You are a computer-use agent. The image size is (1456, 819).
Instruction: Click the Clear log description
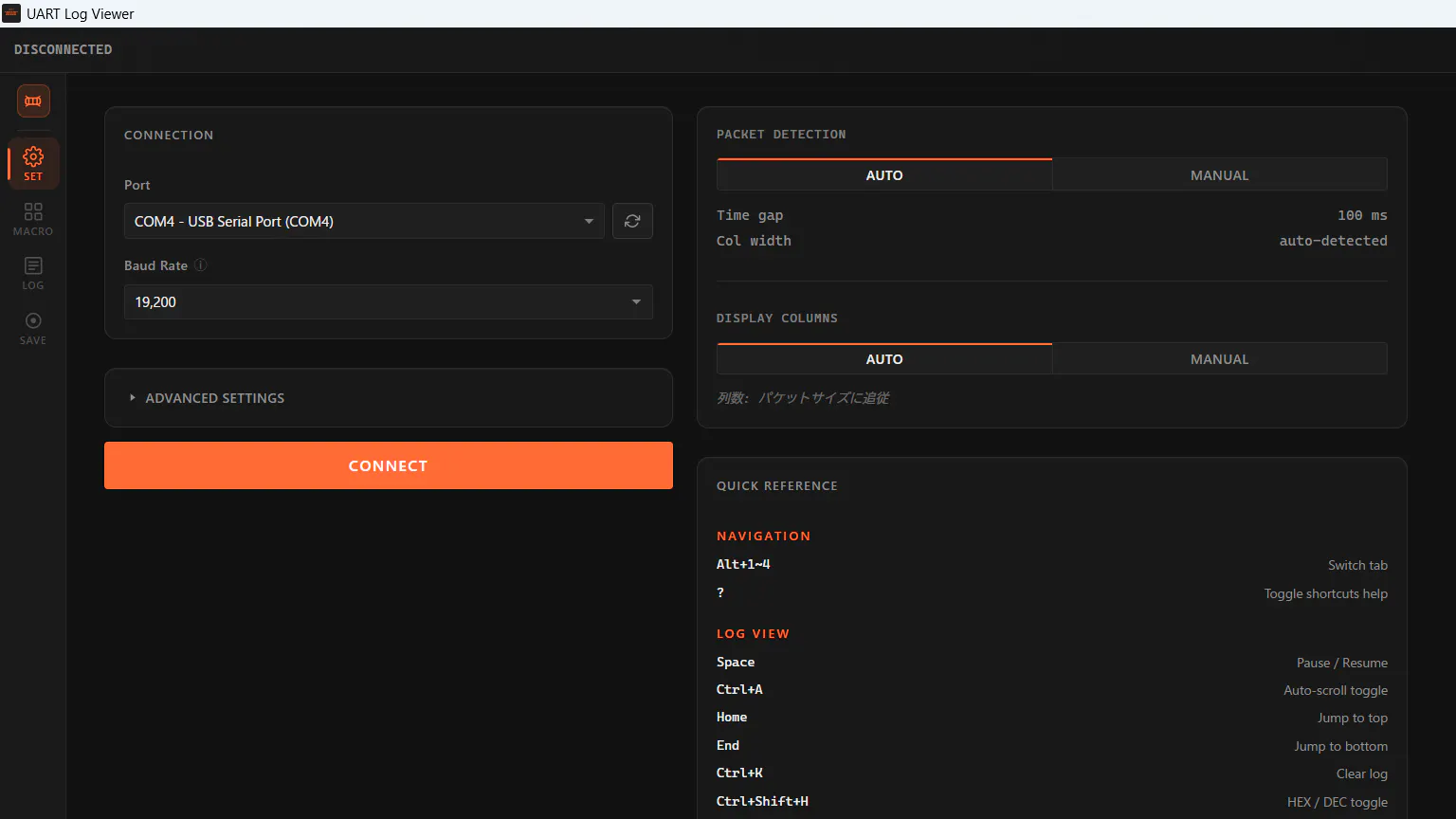click(1362, 773)
